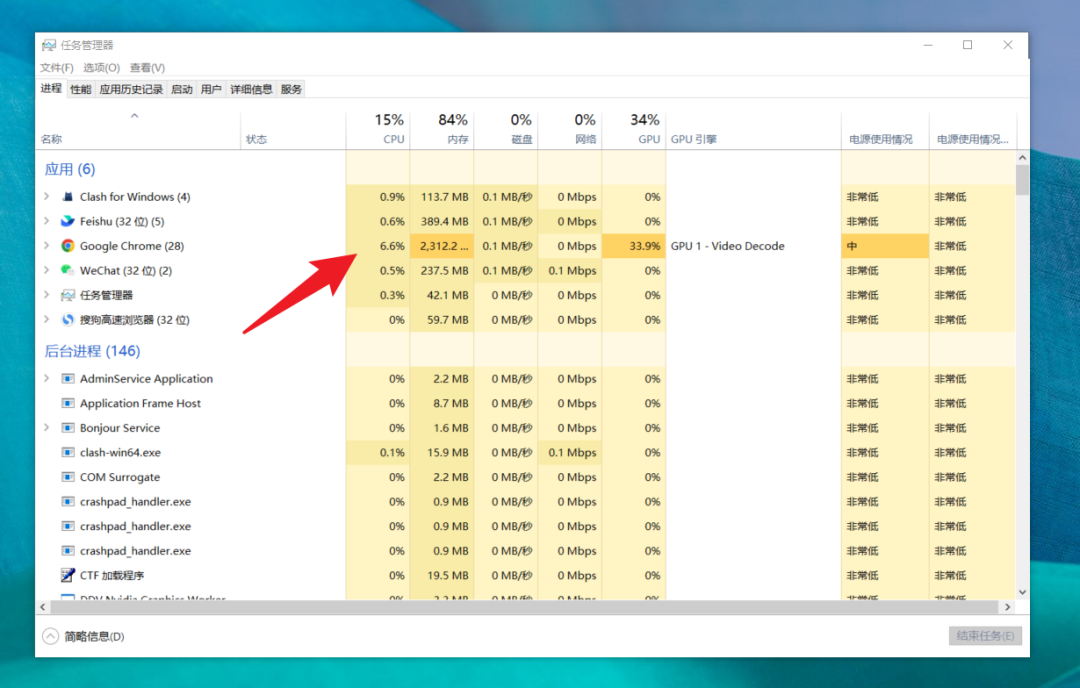Sort processes by the 内存 column header
The height and width of the screenshot is (688, 1080).
point(442,129)
